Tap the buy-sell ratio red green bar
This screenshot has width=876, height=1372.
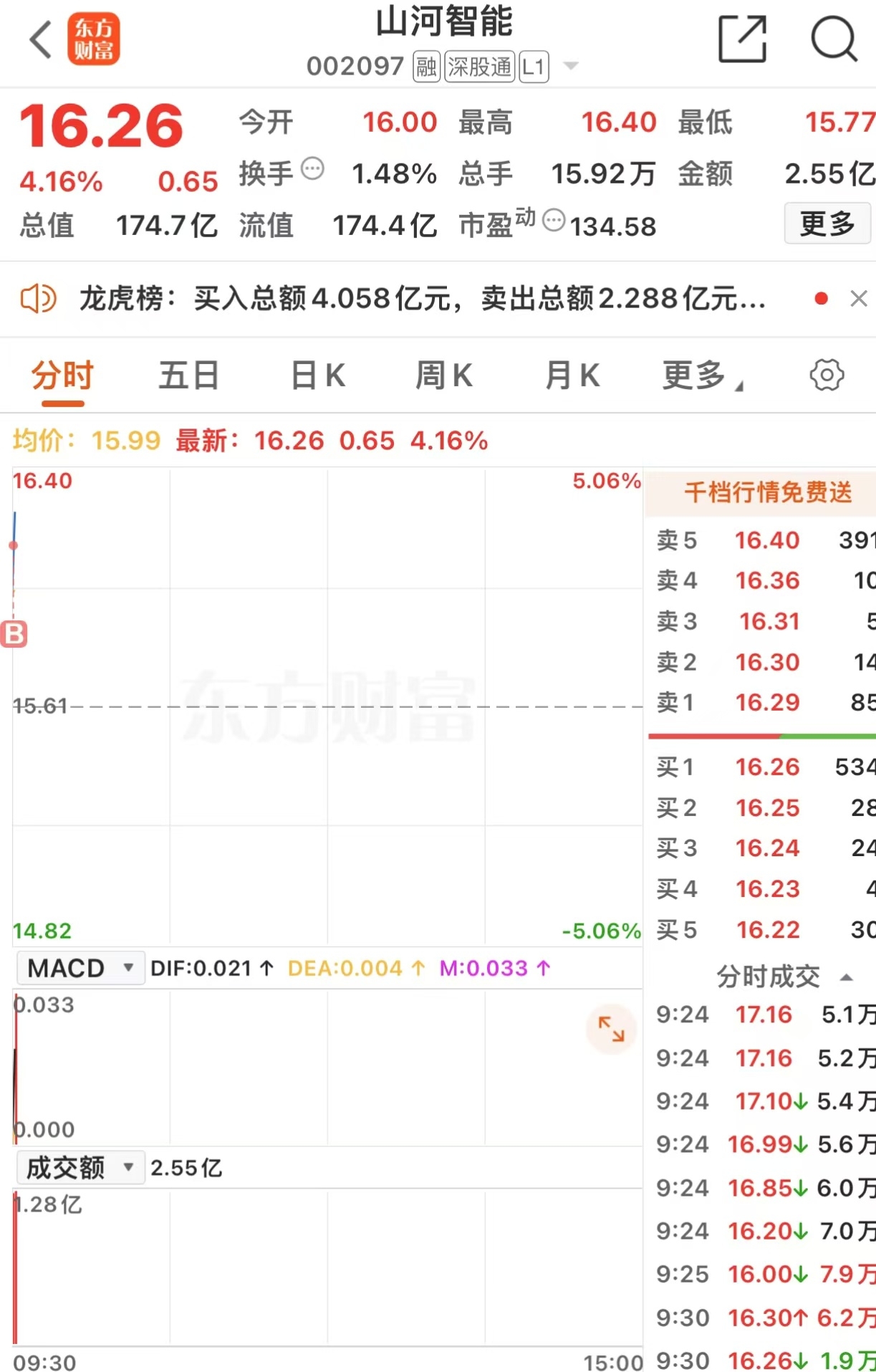(762, 736)
